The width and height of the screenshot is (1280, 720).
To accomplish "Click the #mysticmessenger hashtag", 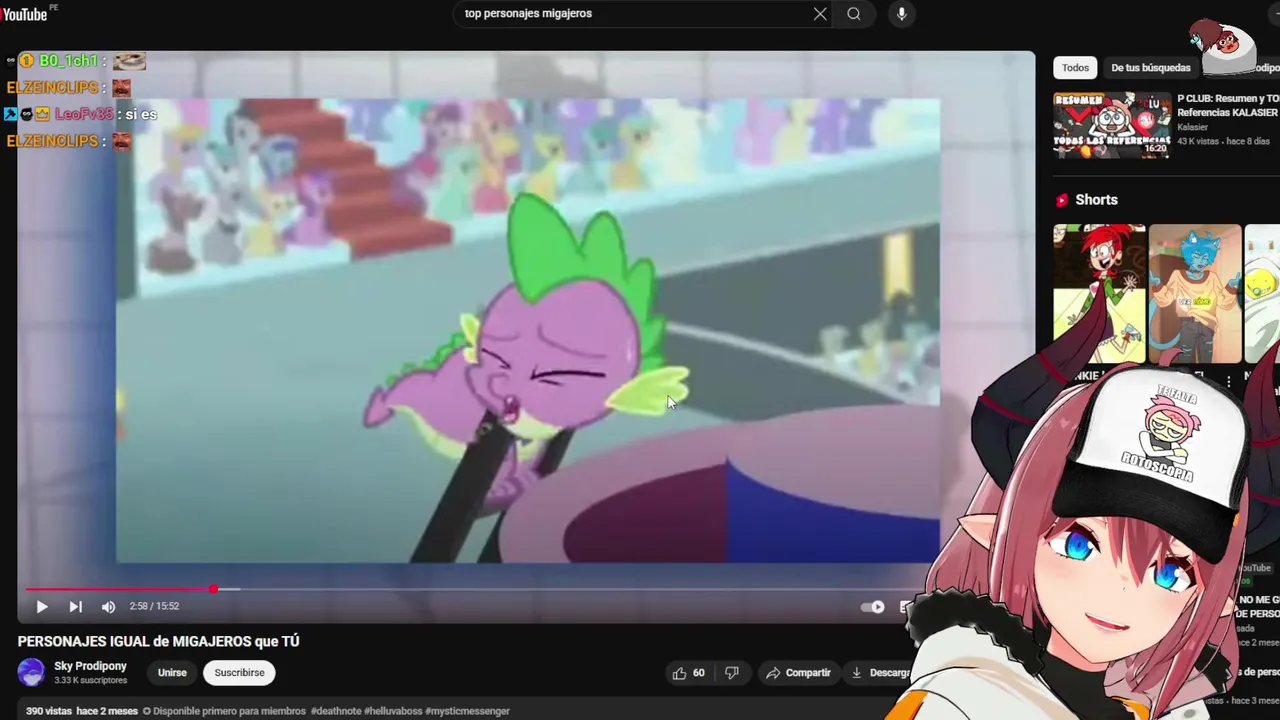I will (x=467, y=711).
